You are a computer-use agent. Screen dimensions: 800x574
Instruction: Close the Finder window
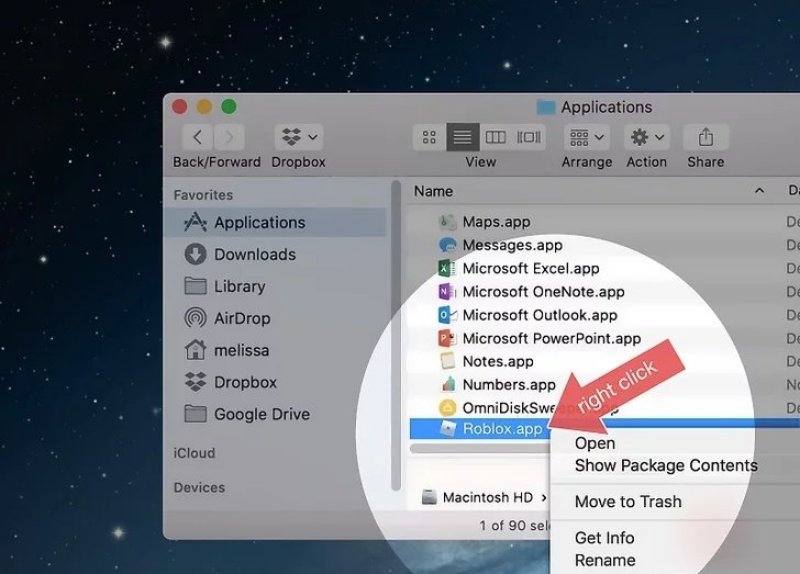180,107
